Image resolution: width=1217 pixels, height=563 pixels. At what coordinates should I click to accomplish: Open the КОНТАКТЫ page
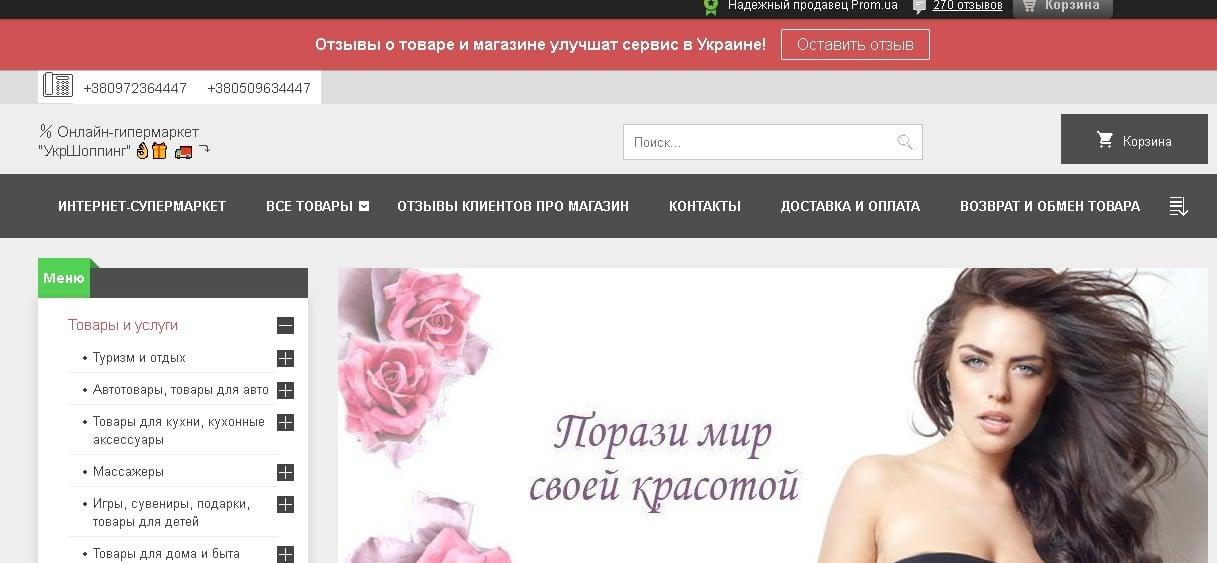pyautogui.click(x=704, y=206)
